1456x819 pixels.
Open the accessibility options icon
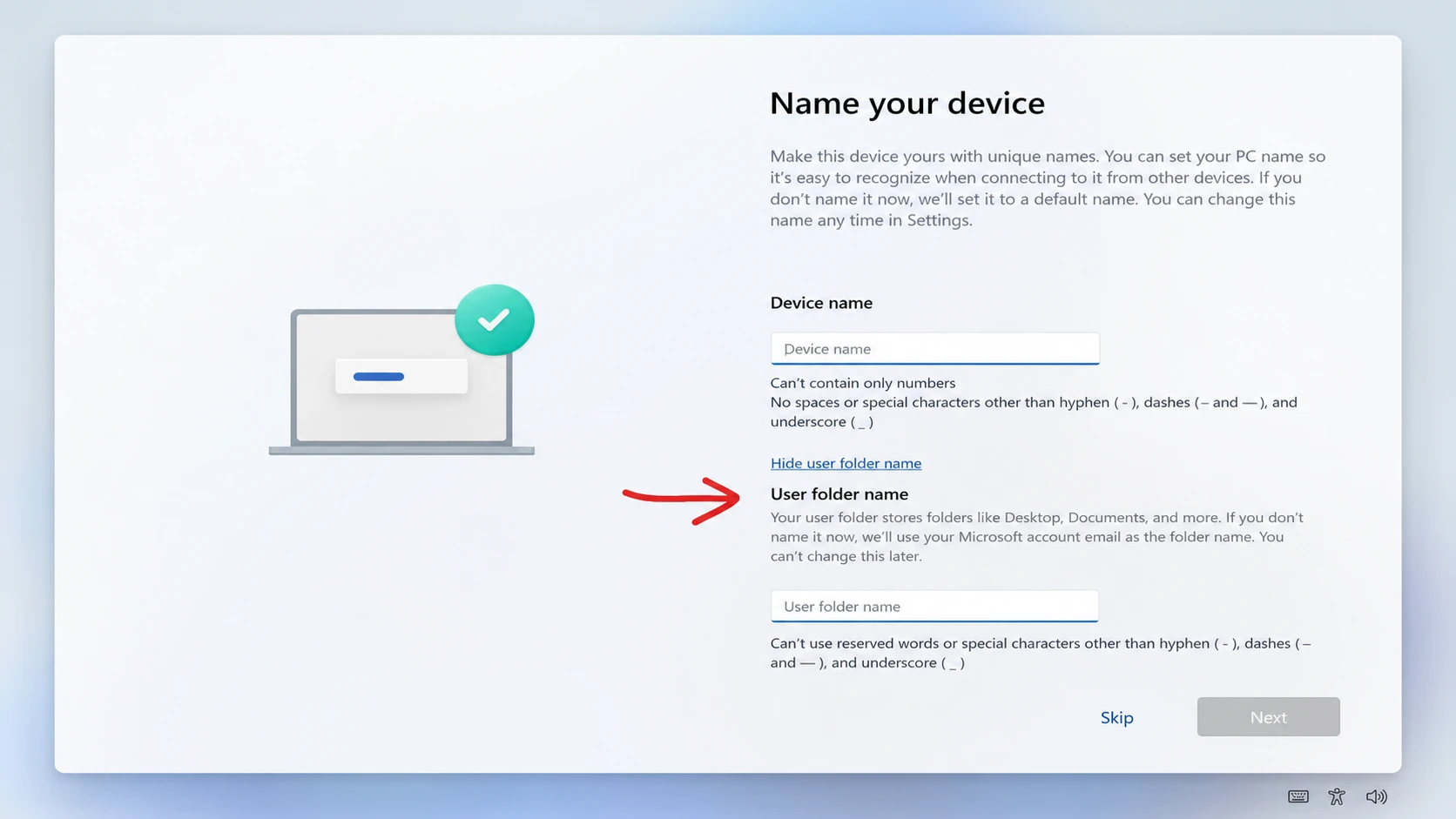point(1337,796)
